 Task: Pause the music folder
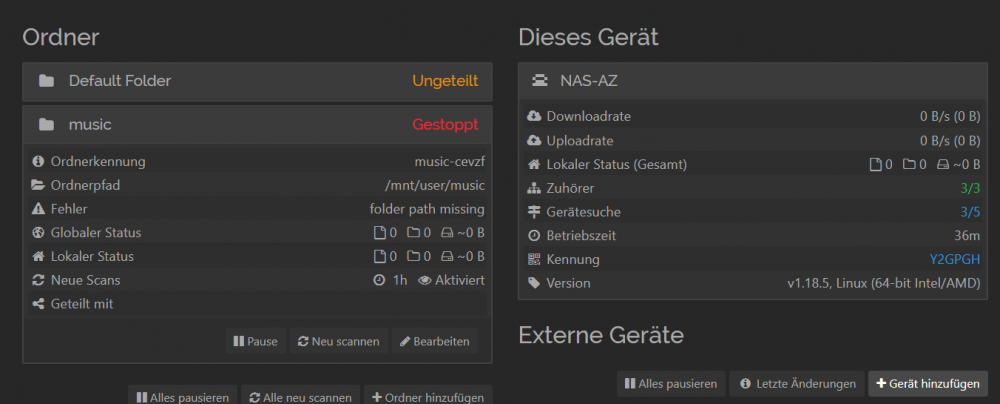(x=256, y=341)
